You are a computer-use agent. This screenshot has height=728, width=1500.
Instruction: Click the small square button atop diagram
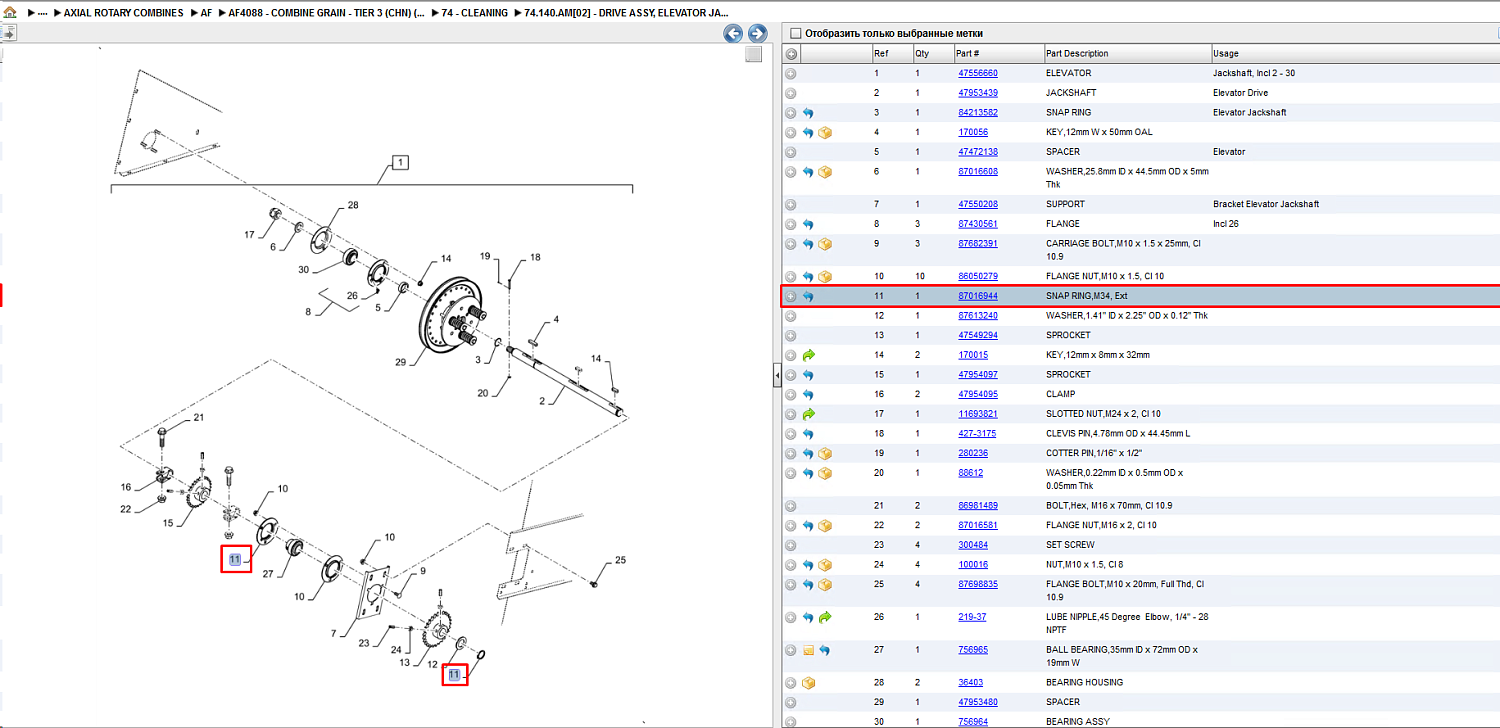pos(754,55)
